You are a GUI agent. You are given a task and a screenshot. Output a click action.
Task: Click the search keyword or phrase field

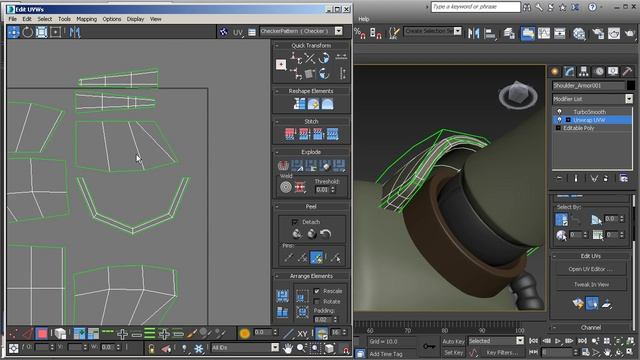coord(476,7)
